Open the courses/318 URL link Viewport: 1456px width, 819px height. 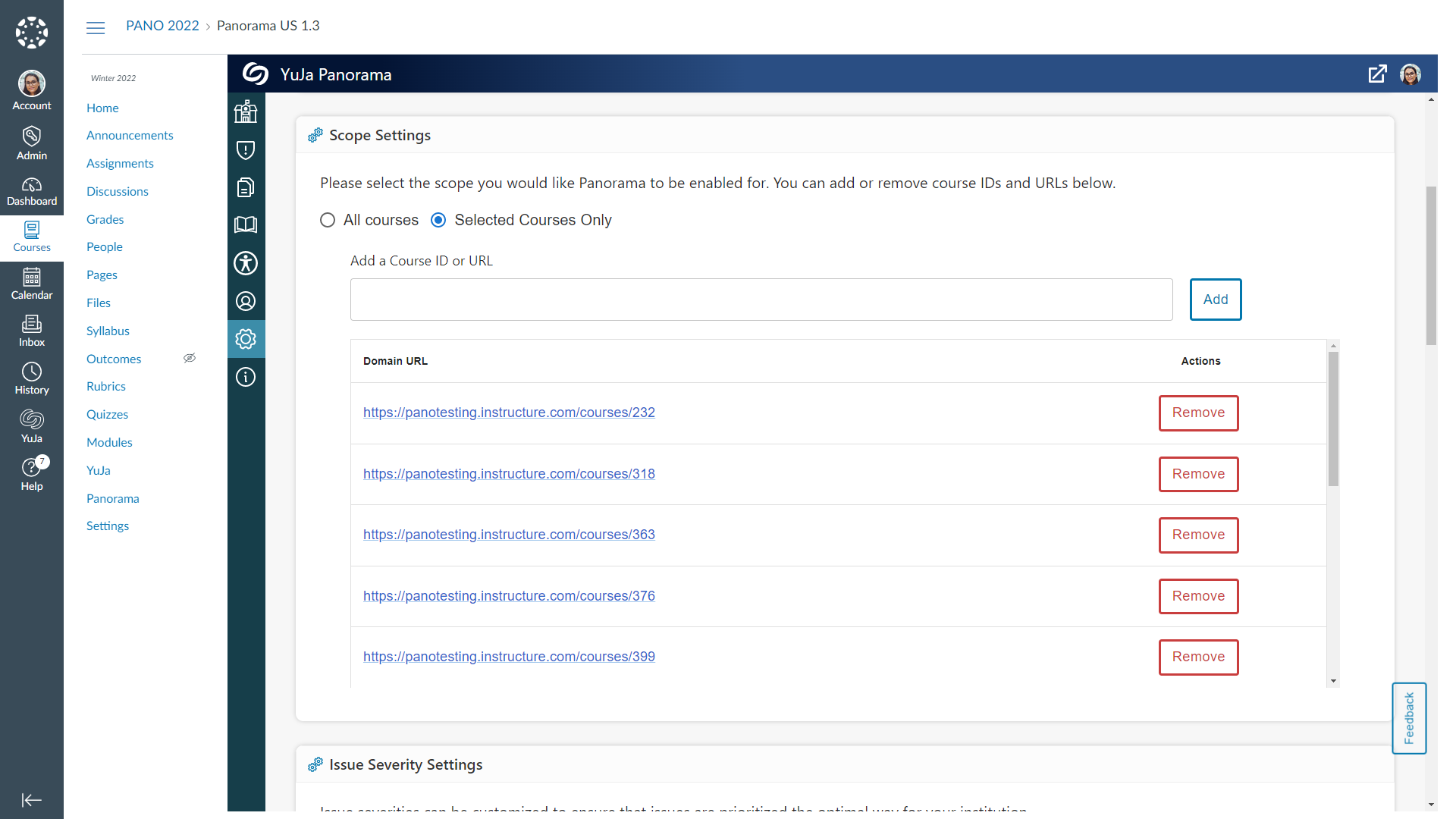tap(509, 474)
